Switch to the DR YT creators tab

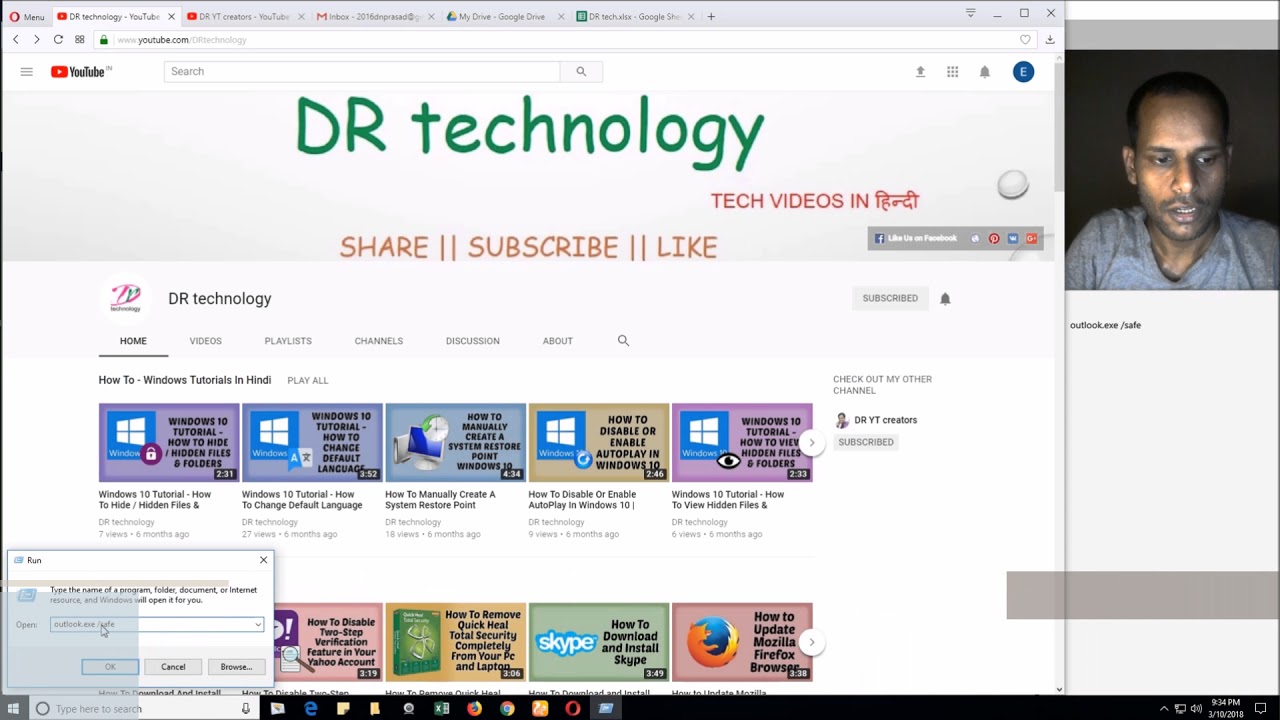243,17
